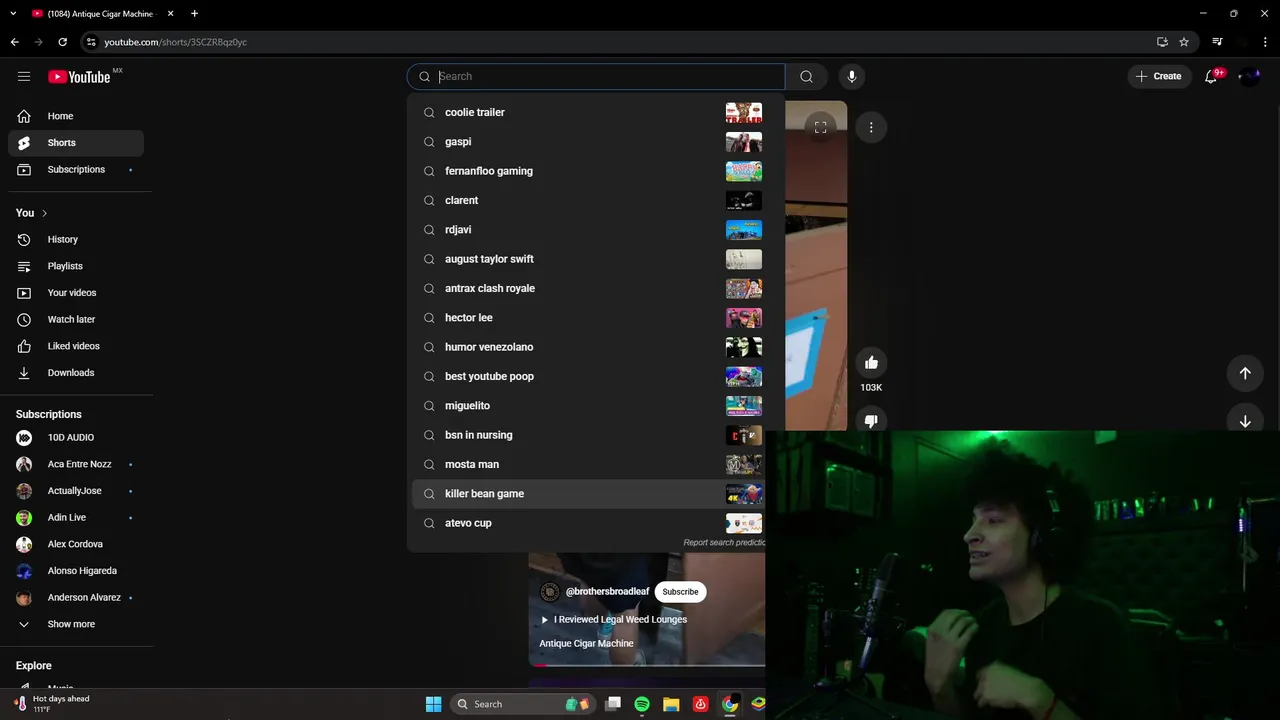Open Shorts in the sidebar
The image size is (1280, 720).
[76, 143]
